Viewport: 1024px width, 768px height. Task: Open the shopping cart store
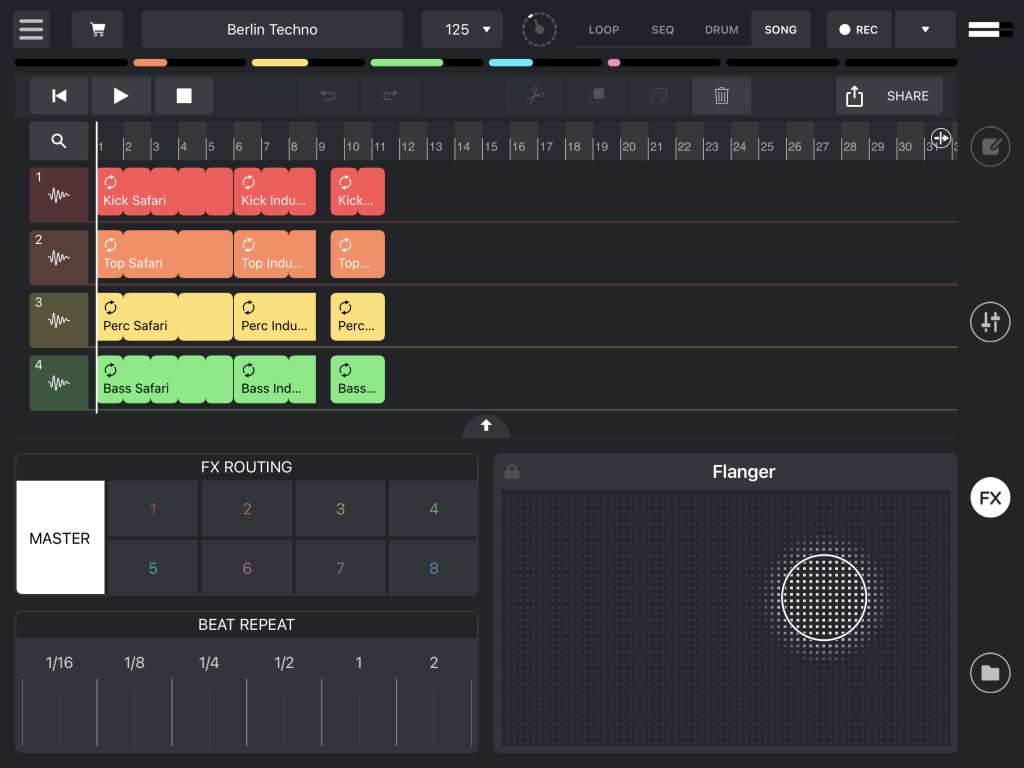(x=97, y=30)
